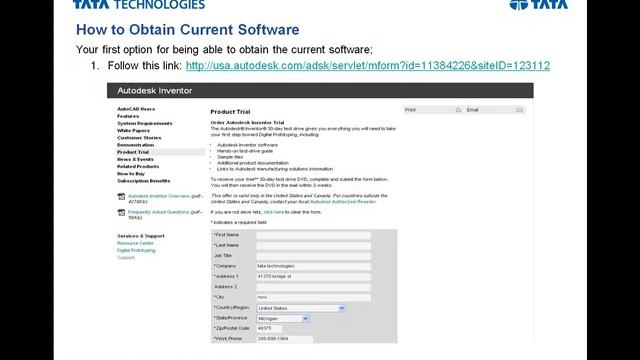Click PDF icon beside Inventor Overview
This screenshot has width=640, height=360.
point(121,197)
